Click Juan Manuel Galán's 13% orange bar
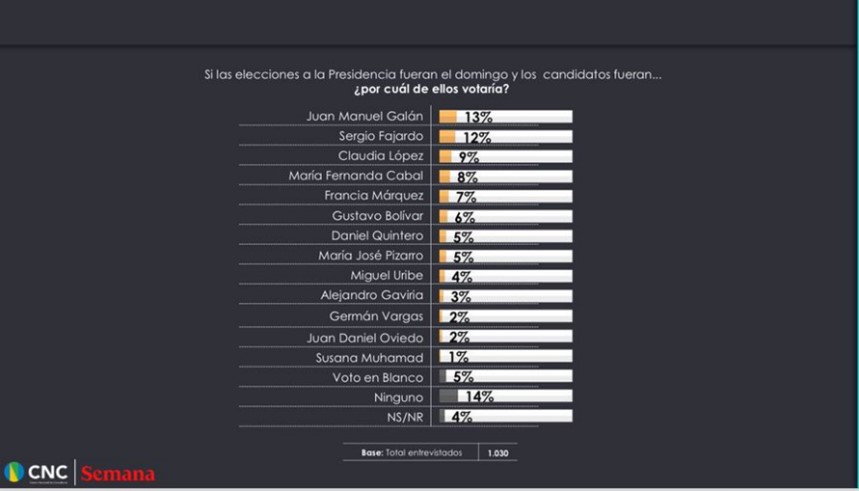 pos(448,117)
